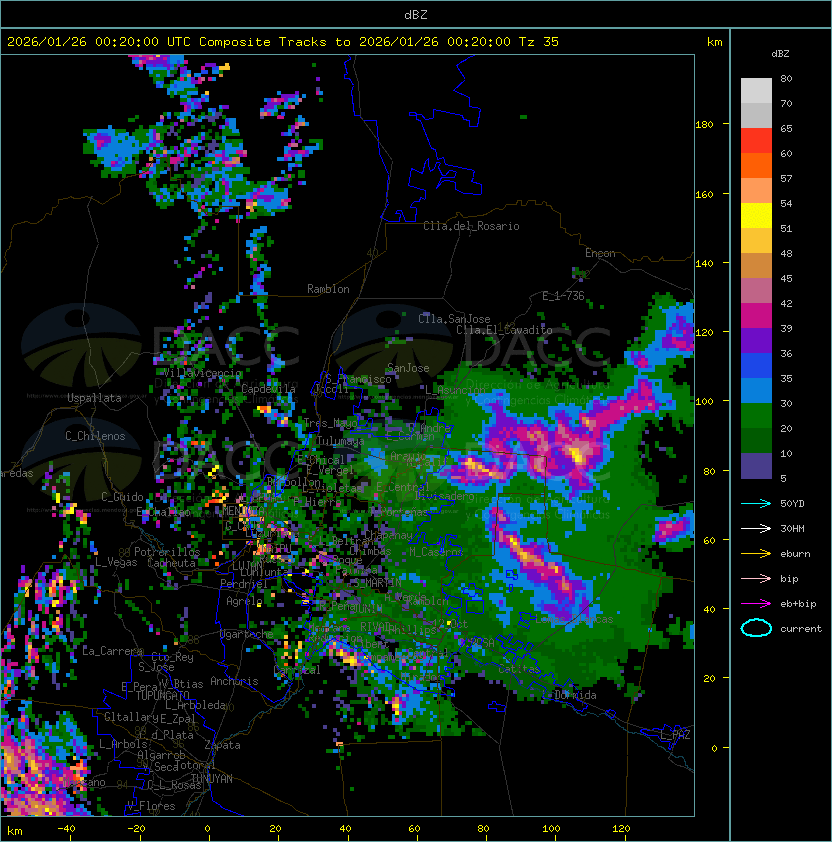Click the 'C_Chilenos' map label

[x=95, y=436]
